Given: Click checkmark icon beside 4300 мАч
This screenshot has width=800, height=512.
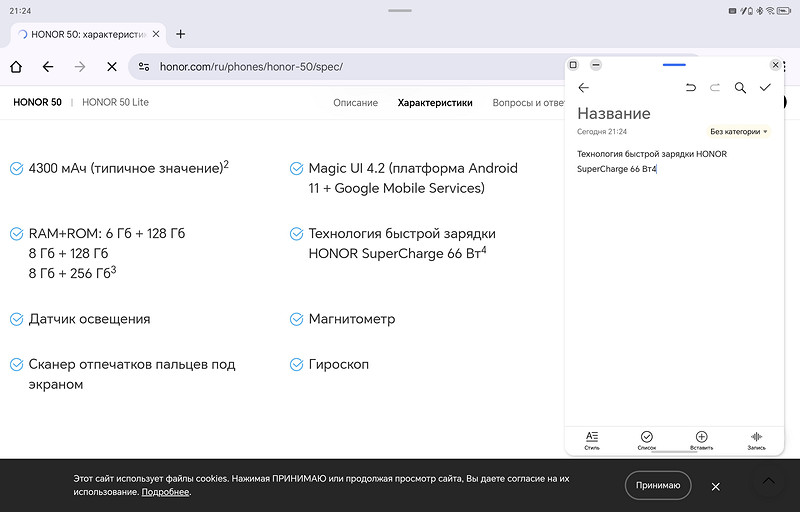Looking at the screenshot, I should pyautogui.click(x=17, y=168).
